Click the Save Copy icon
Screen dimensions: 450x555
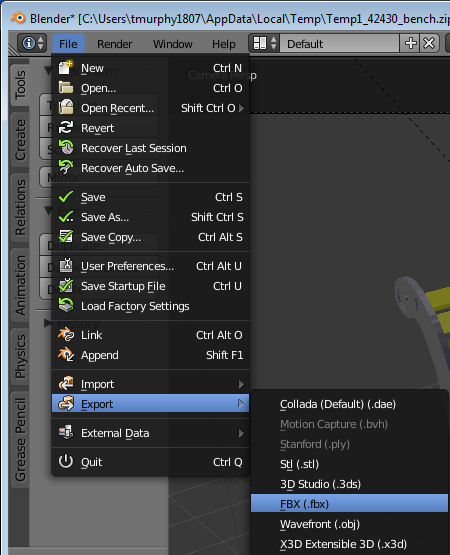pos(65,237)
